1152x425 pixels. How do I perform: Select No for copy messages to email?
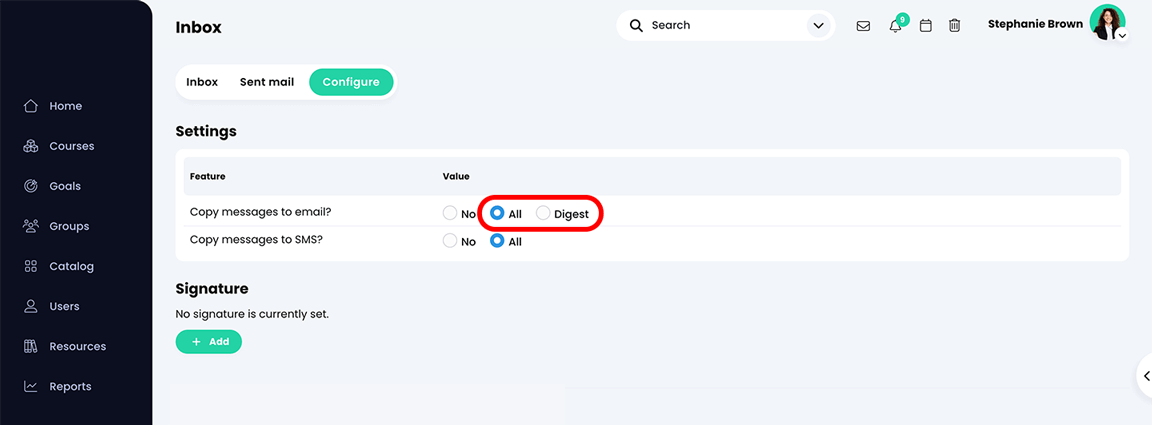450,213
